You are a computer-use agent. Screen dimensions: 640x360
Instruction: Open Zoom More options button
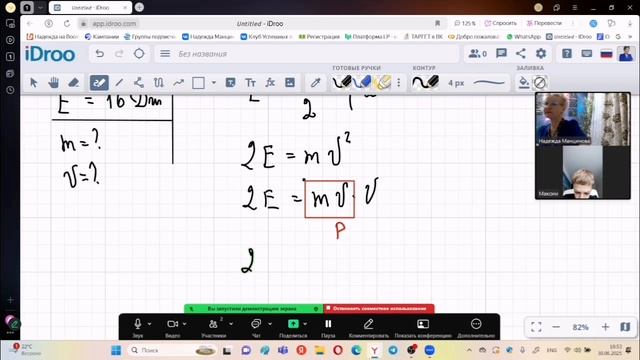pyautogui.click(x=476, y=327)
